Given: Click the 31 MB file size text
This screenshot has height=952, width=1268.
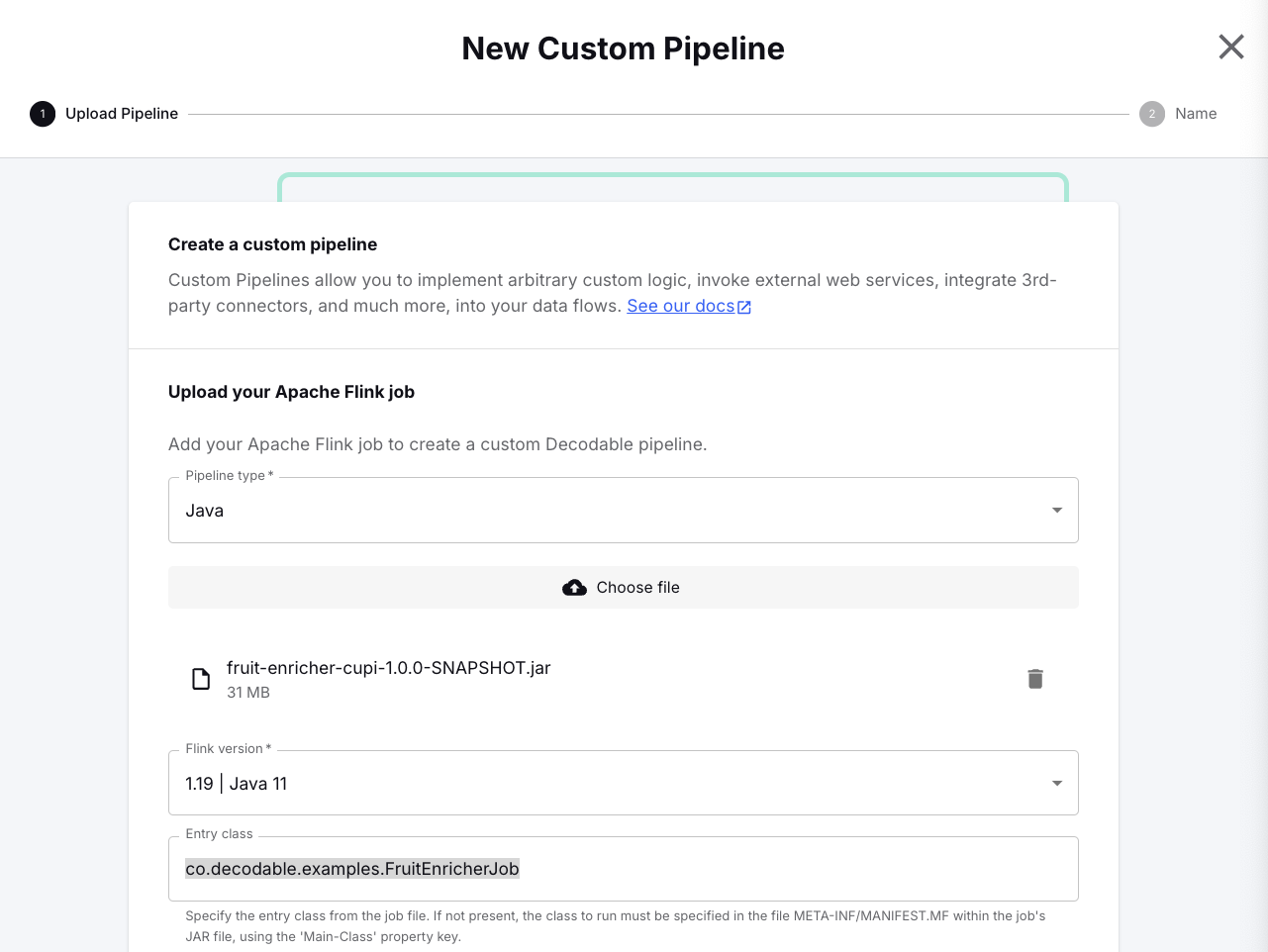Looking at the screenshot, I should (x=248, y=693).
